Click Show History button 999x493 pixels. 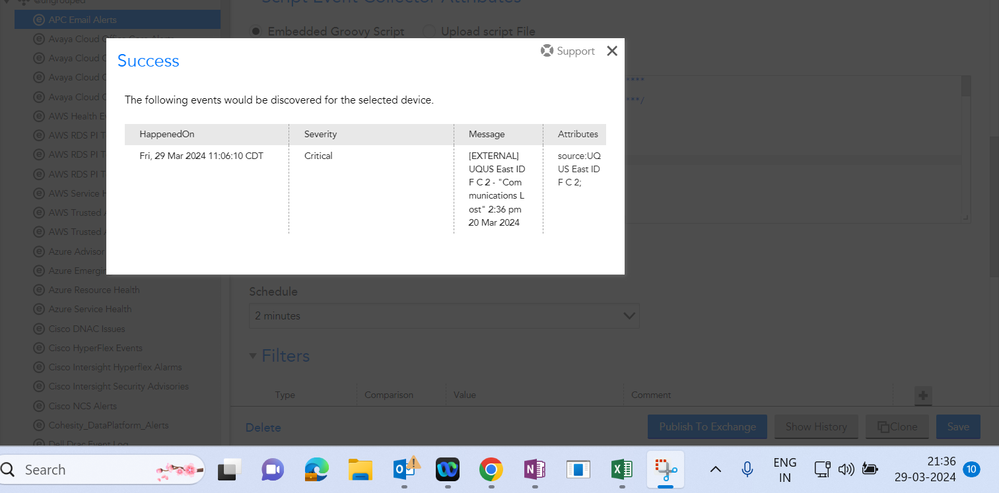pyautogui.click(x=816, y=427)
